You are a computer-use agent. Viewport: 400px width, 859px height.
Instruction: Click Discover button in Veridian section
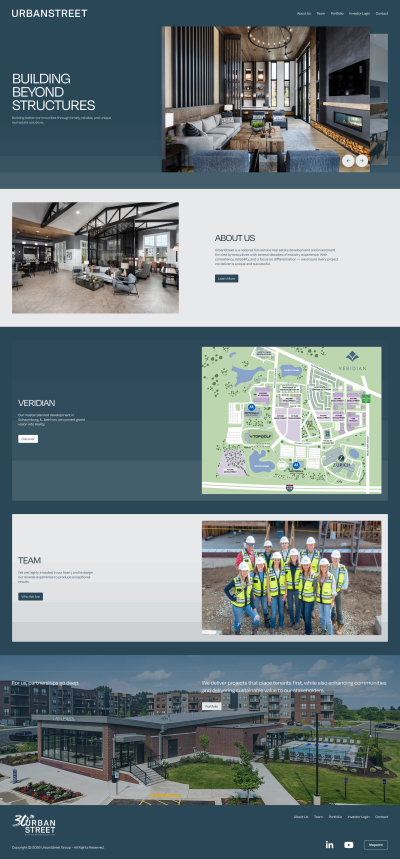point(28,439)
